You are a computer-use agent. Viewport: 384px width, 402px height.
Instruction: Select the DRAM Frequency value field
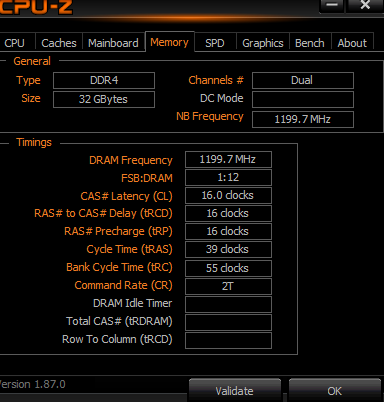228,159
